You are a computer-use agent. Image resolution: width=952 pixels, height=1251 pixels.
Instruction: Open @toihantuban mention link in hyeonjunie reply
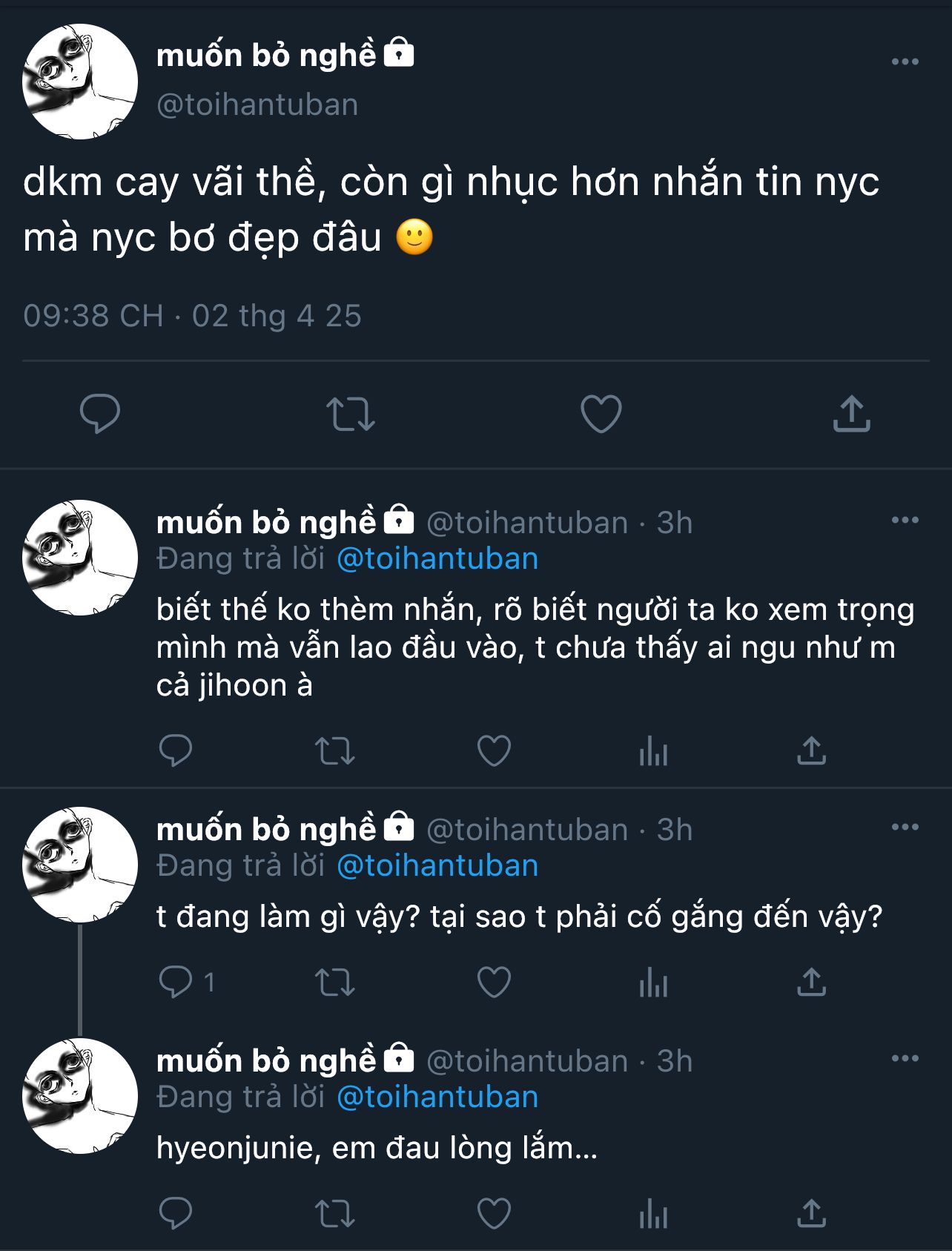(x=437, y=1097)
